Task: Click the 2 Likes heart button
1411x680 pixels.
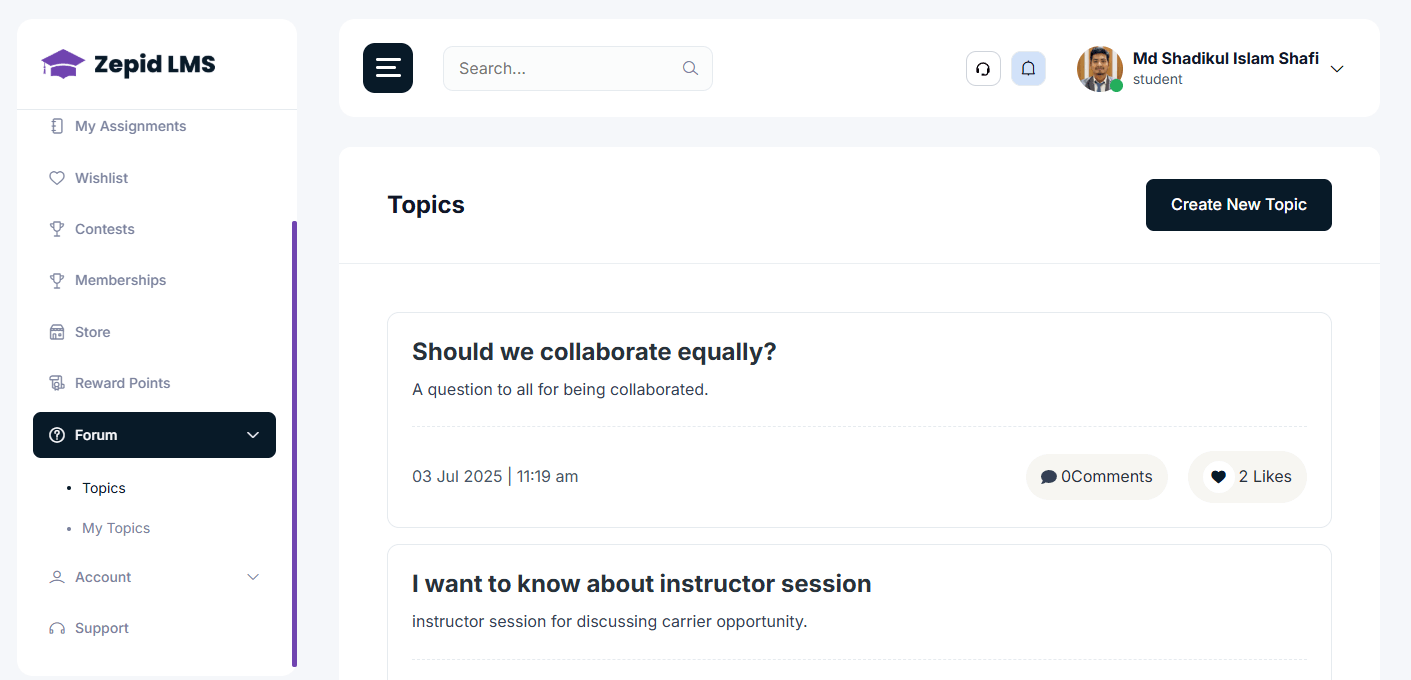Action: 1247,477
